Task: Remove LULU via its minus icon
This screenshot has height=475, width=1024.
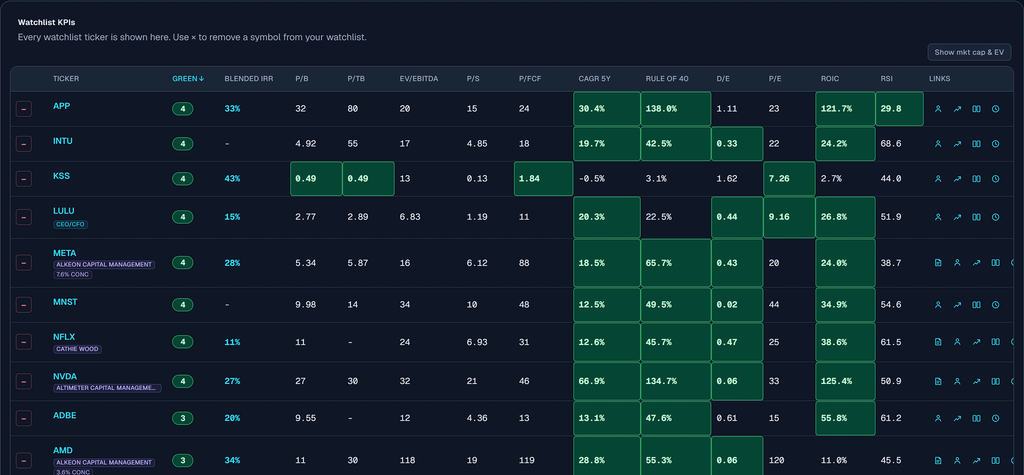Action: point(24,217)
